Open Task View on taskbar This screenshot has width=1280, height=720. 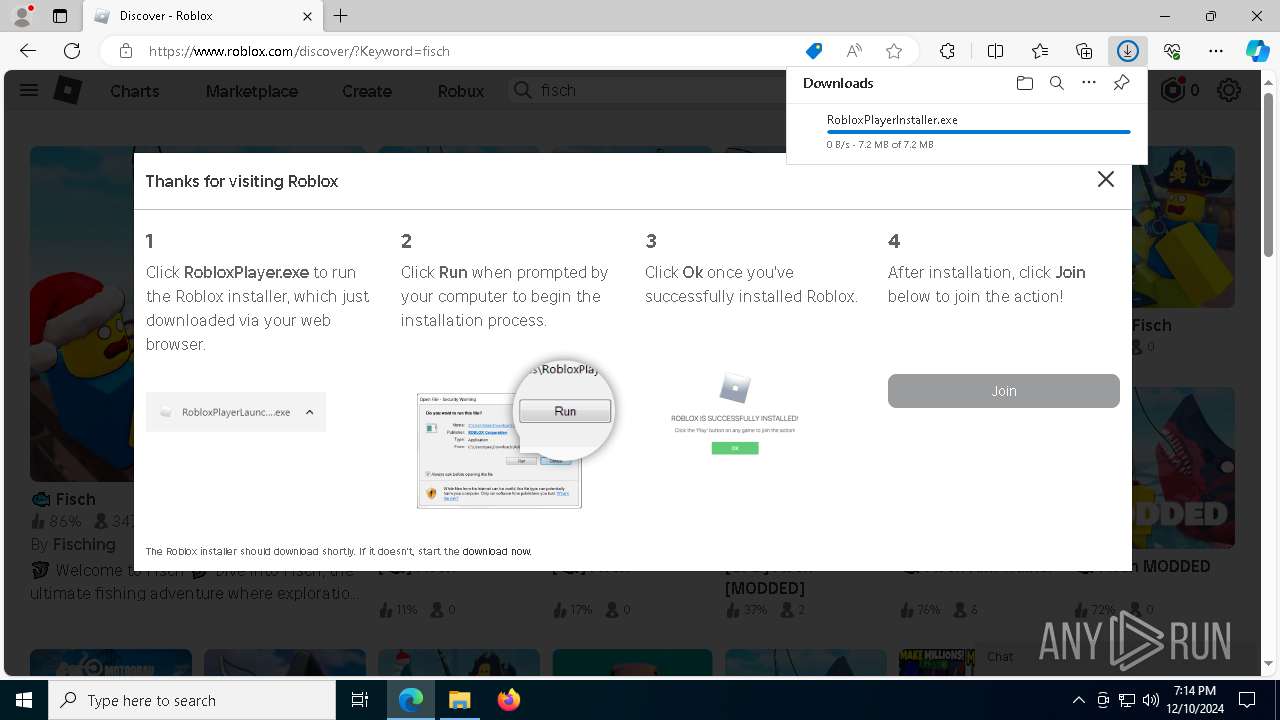(360, 700)
